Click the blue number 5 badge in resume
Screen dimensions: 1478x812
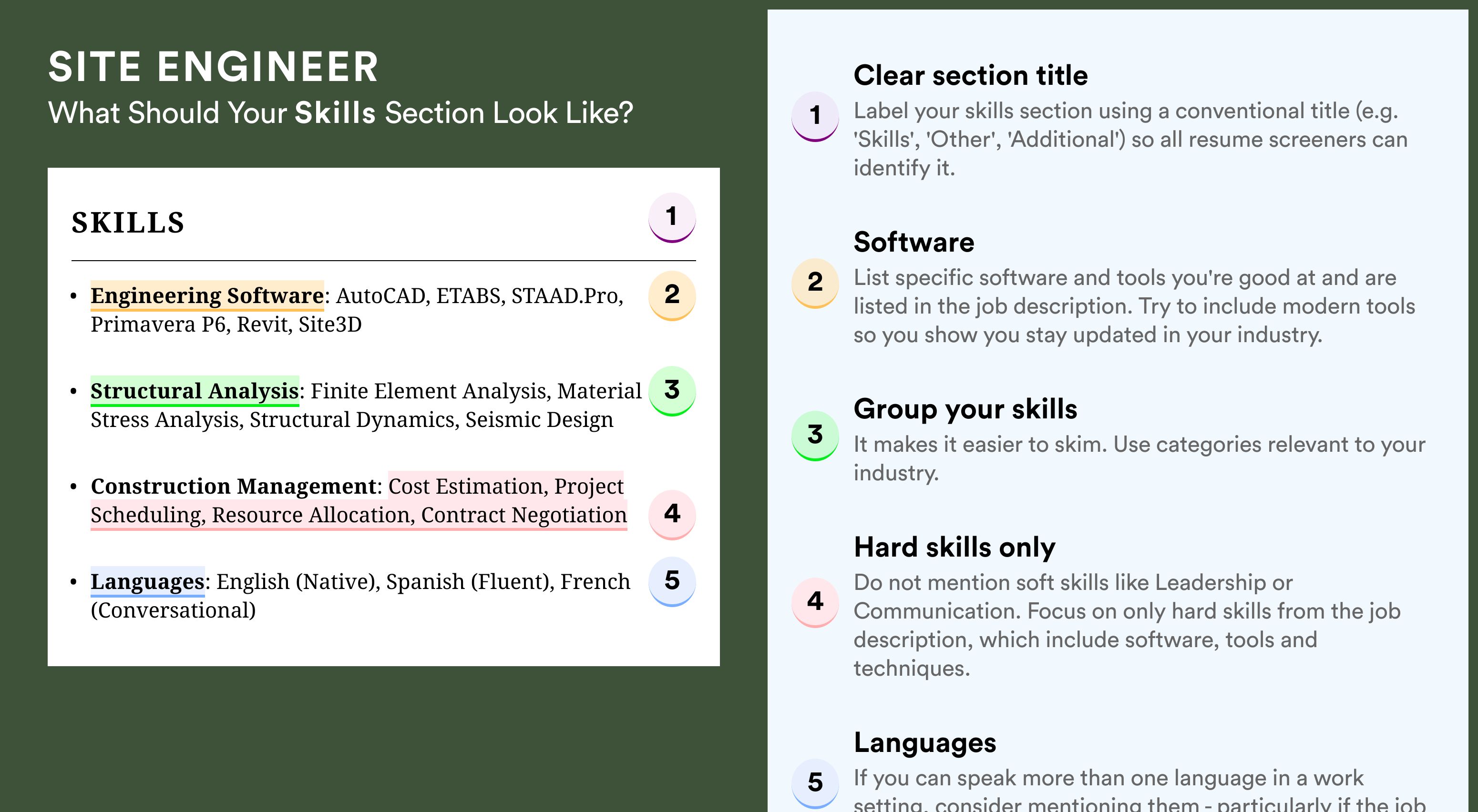672,581
